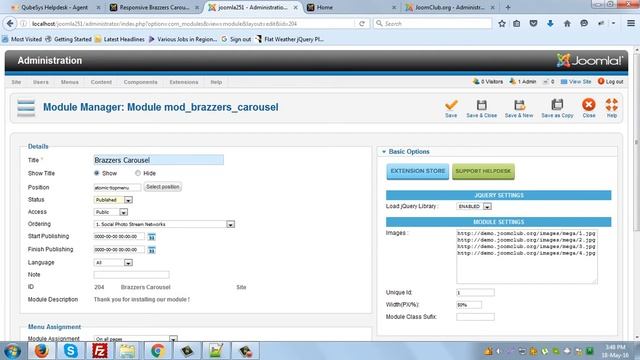Click the Extension Store button
Viewport: 640px width, 360px height.
[418, 171]
